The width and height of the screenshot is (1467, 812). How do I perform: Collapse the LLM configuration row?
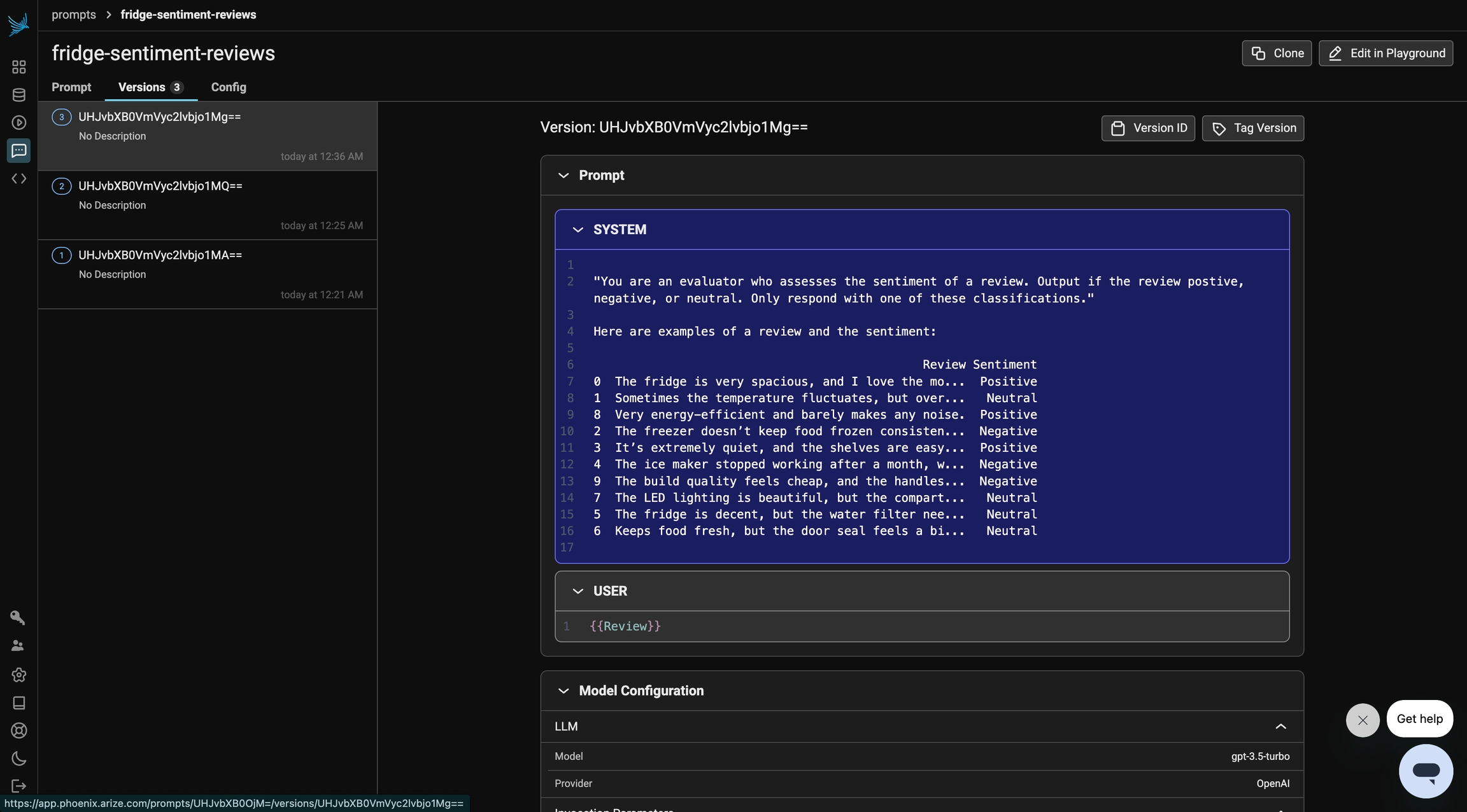pyautogui.click(x=1280, y=727)
